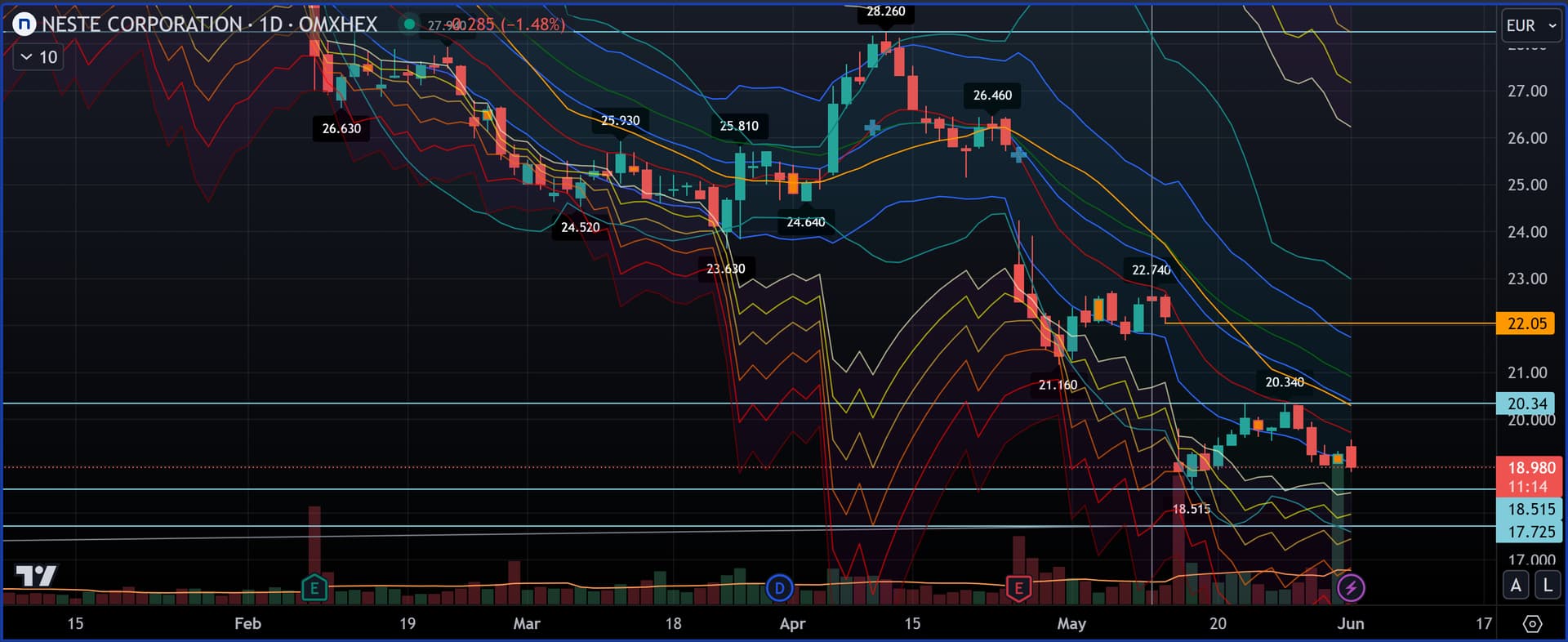The height and width of the screenshot is (642, 1568).
Task: Click the 26.630 low pivot label
Action: 341,128
